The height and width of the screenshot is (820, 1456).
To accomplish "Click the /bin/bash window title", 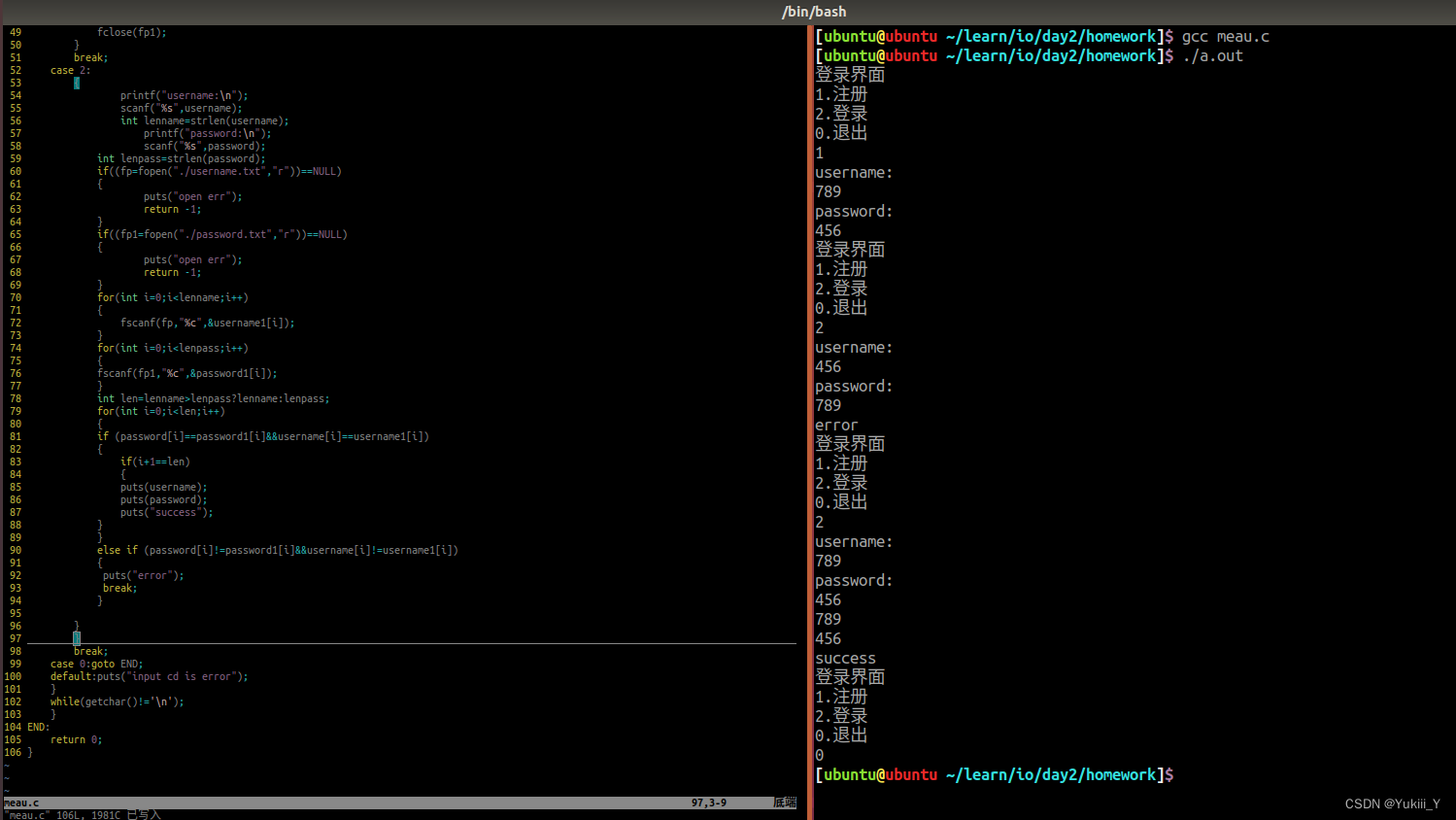I will (814, 12).
